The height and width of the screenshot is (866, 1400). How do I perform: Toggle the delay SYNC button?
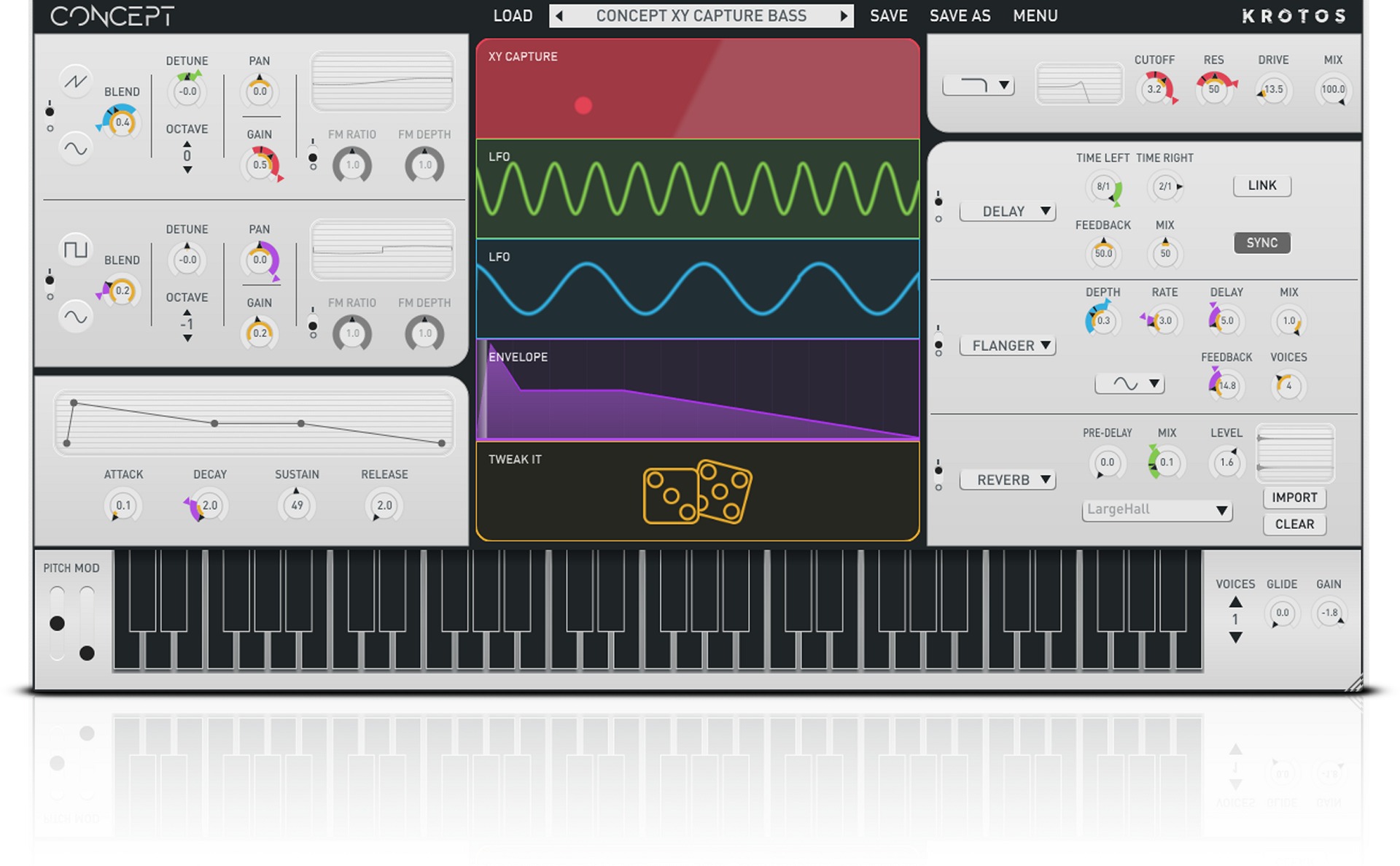click(1261, 243)
